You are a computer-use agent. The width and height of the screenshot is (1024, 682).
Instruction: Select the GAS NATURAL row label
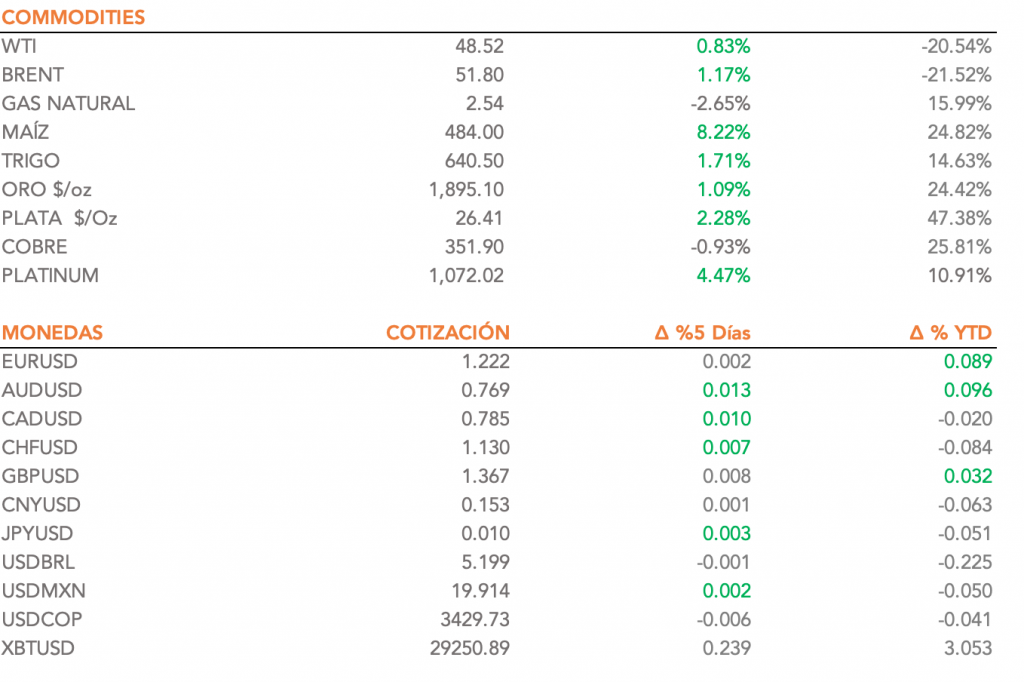tap(68, 103)
